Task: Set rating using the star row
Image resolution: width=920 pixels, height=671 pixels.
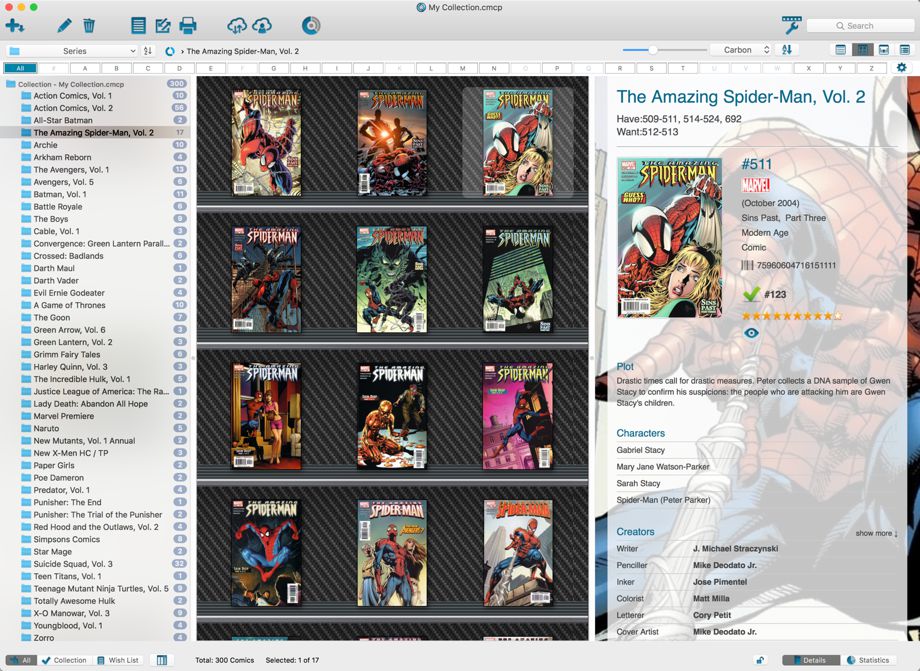Action: (x=793, y=316)
